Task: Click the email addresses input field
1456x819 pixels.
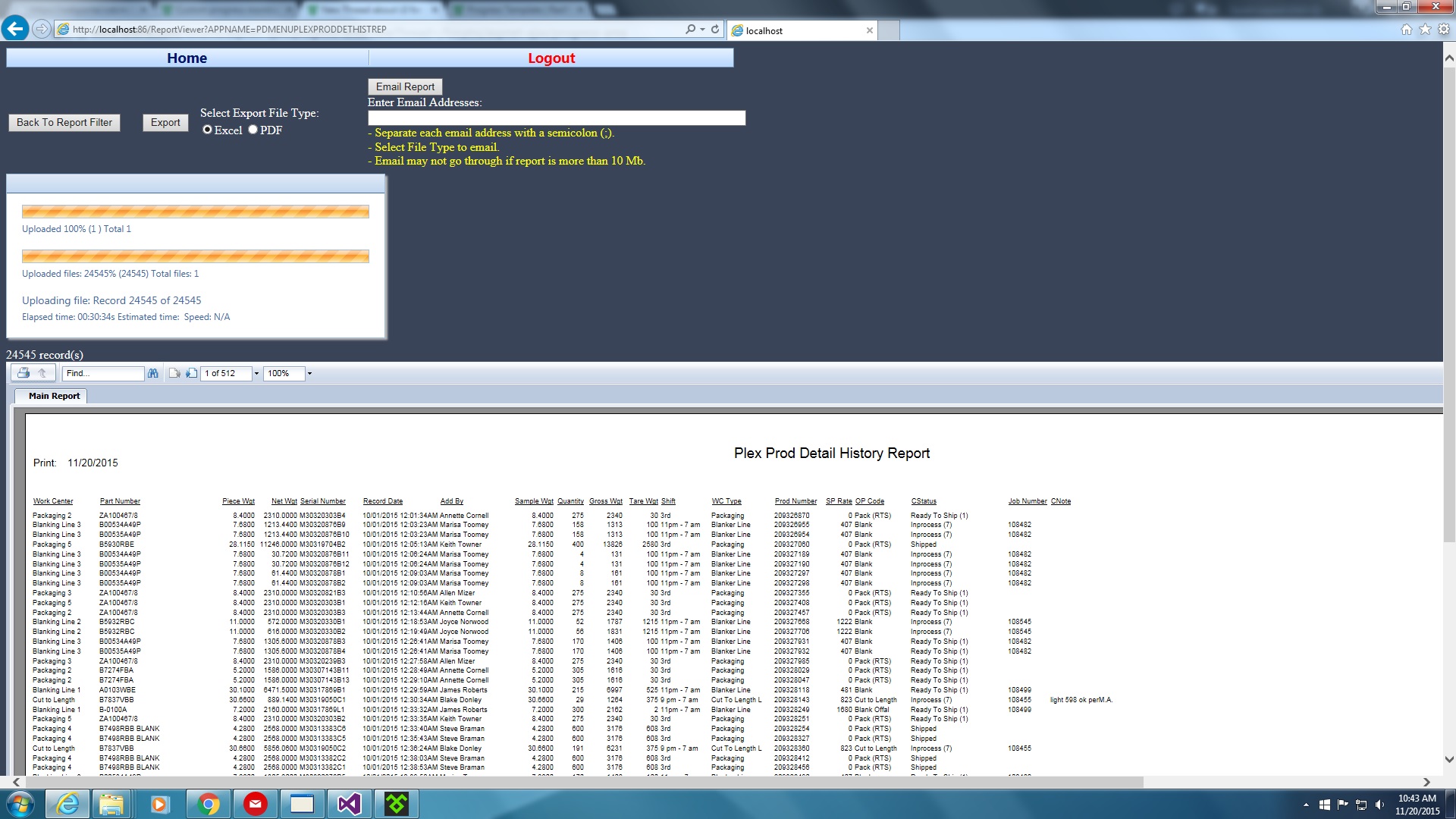Action: (556, 118)
